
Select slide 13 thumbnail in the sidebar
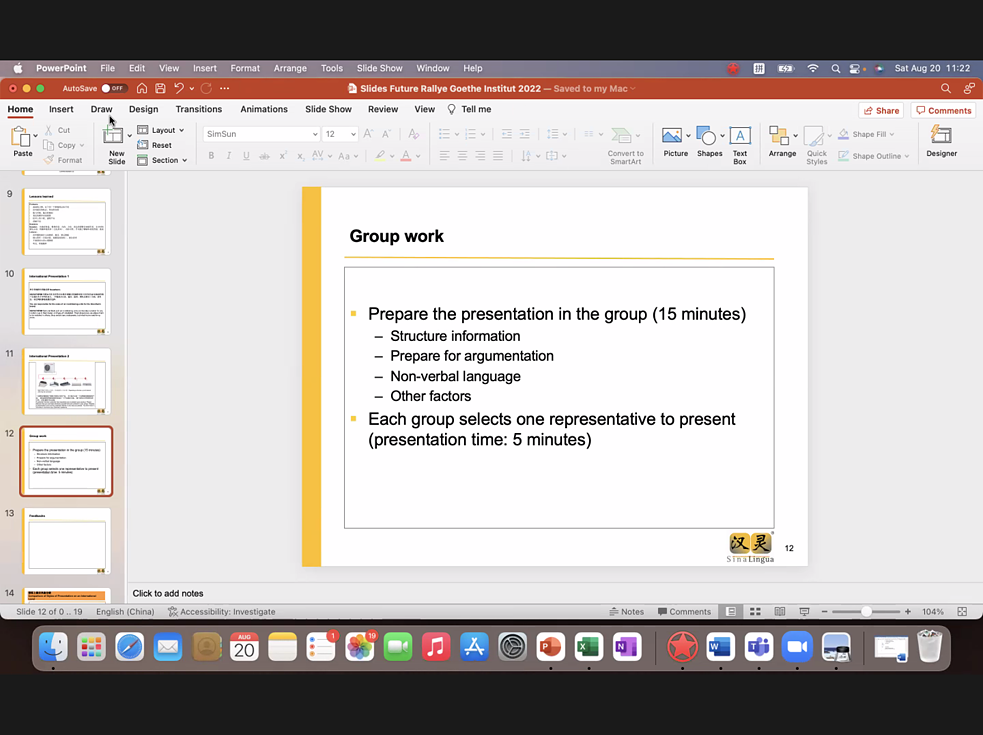point(66,541)
